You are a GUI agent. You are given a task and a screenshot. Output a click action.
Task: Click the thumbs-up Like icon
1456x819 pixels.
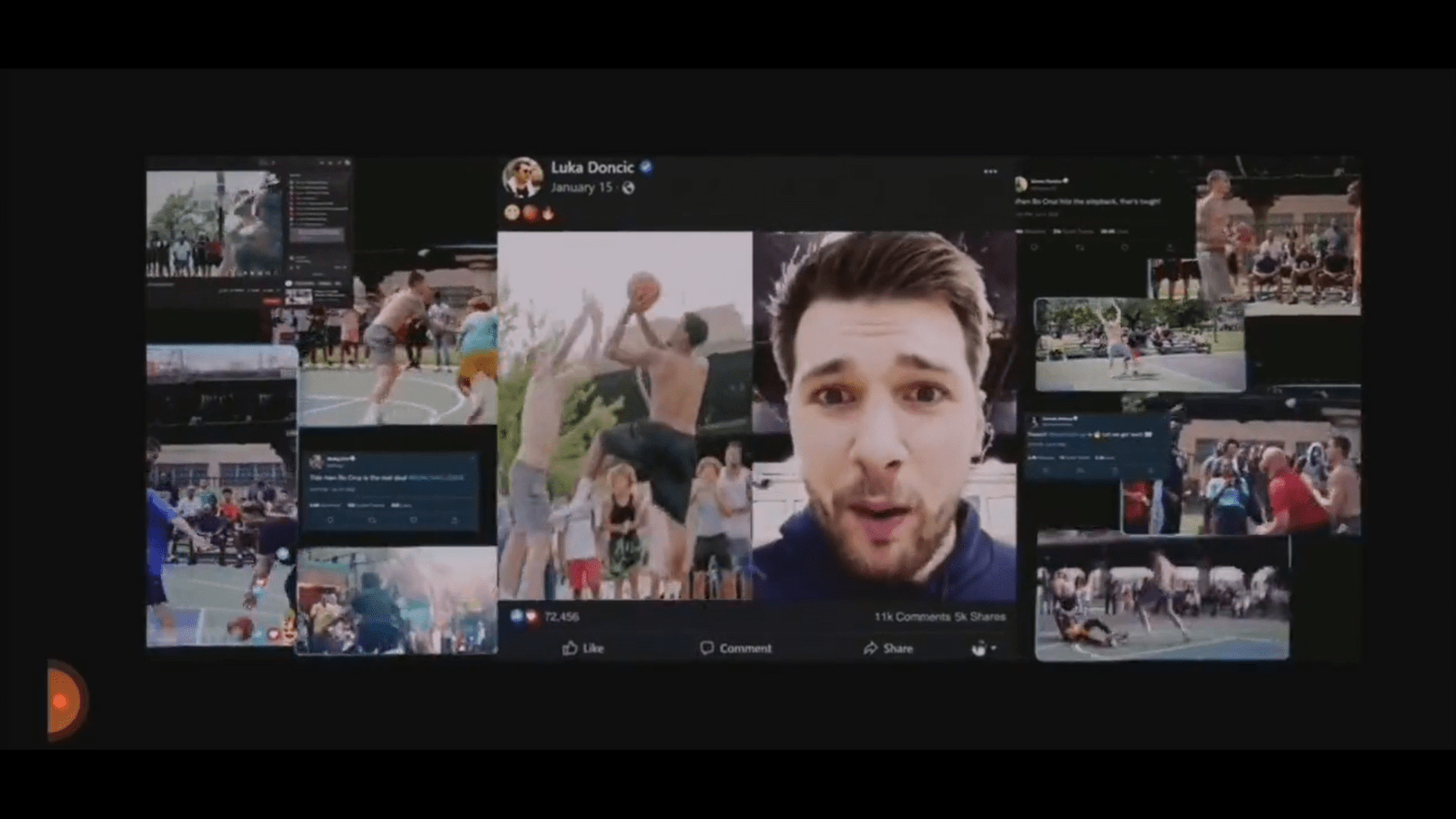[x=570, y=648]
